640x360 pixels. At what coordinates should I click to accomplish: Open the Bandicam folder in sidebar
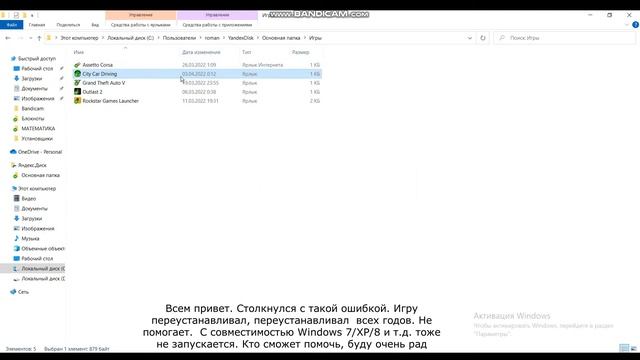click(32, 109)
